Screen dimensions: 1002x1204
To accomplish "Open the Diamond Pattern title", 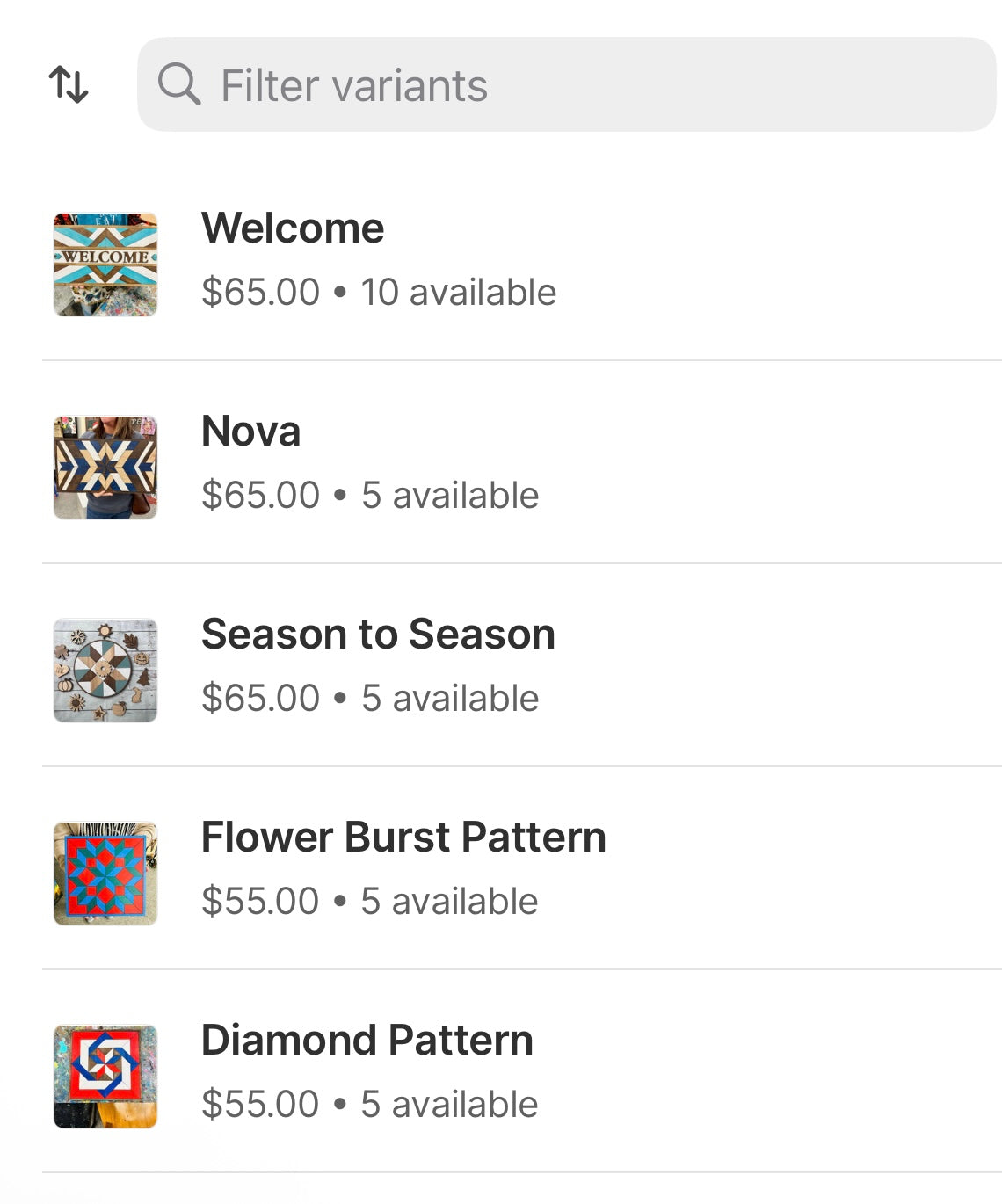I will [367, 1041].
